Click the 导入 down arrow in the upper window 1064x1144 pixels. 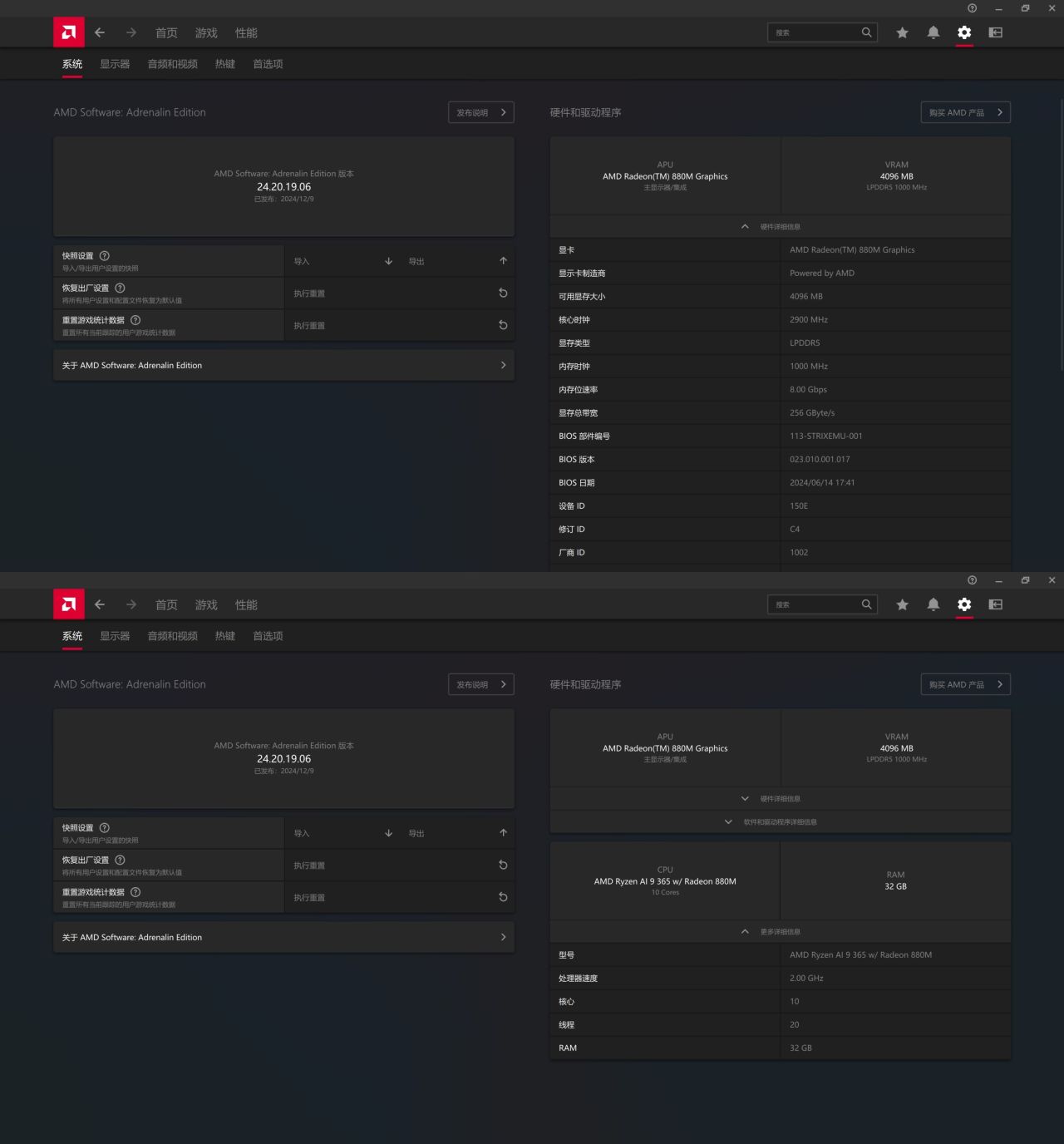388,261
